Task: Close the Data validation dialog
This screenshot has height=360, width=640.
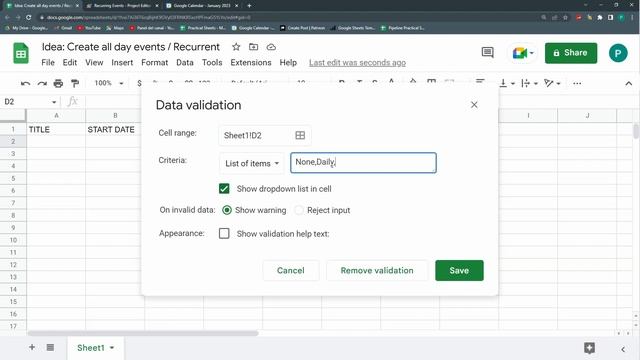Action: tap(474, 105)
